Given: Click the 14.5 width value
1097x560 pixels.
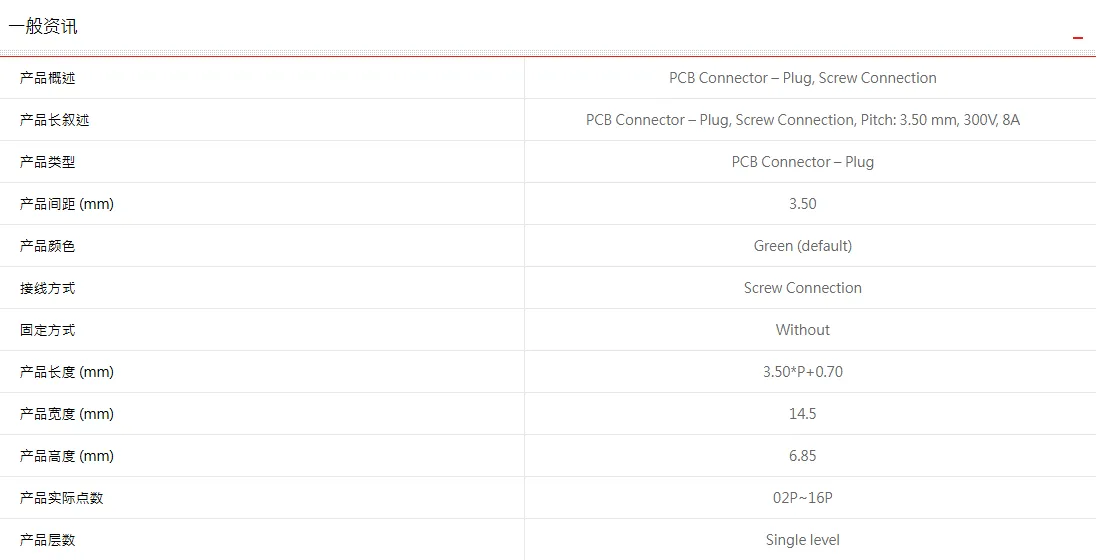Looking at the screenshot, I should 802,414.
